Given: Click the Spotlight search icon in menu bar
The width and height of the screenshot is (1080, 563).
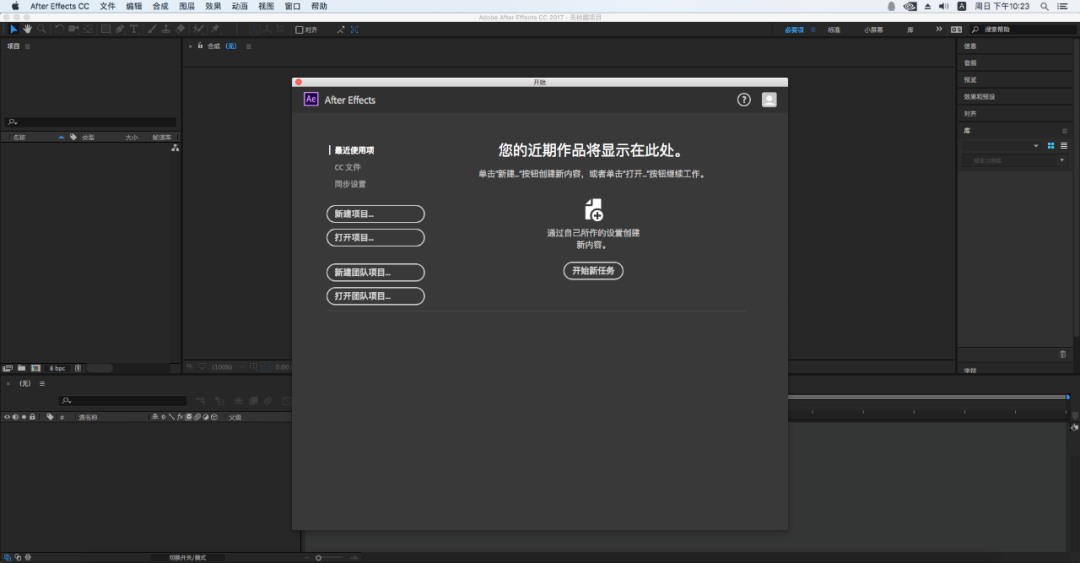Looking at the screenshot, I should tap(1044, 6).
